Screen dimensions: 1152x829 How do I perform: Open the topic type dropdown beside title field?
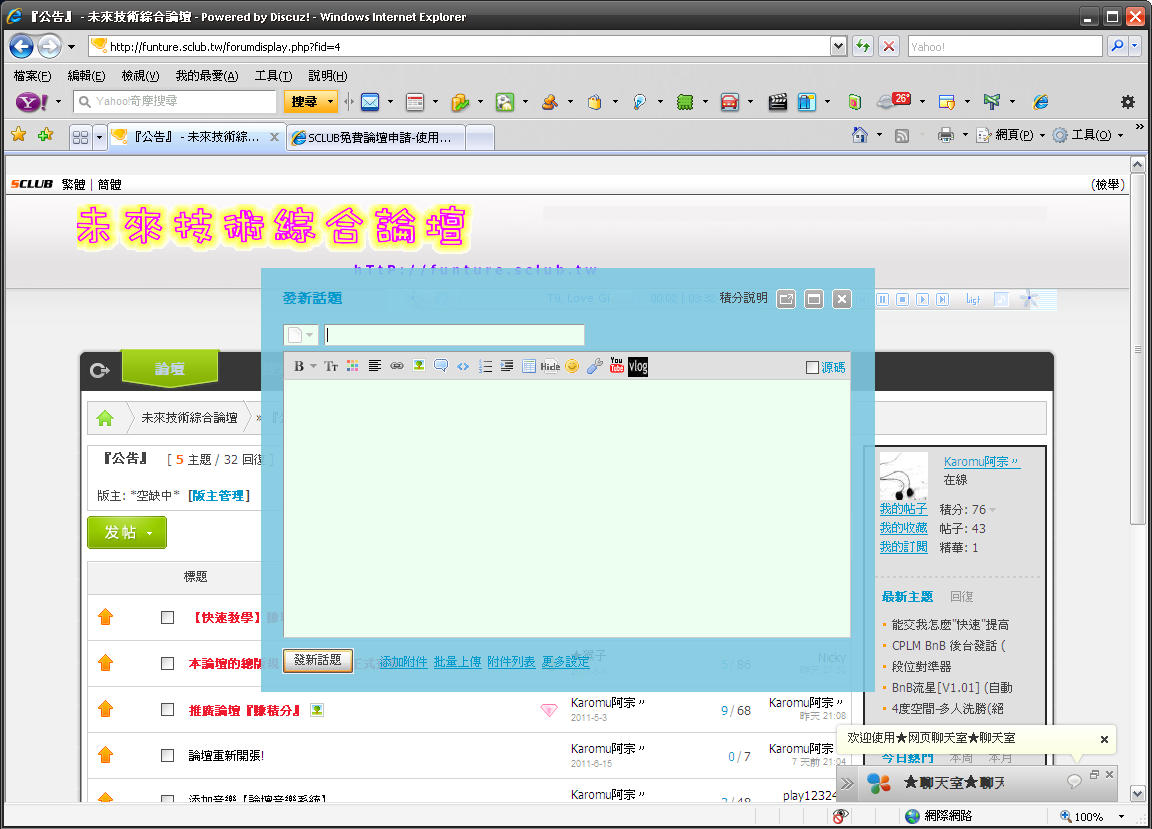click(300, 335)
